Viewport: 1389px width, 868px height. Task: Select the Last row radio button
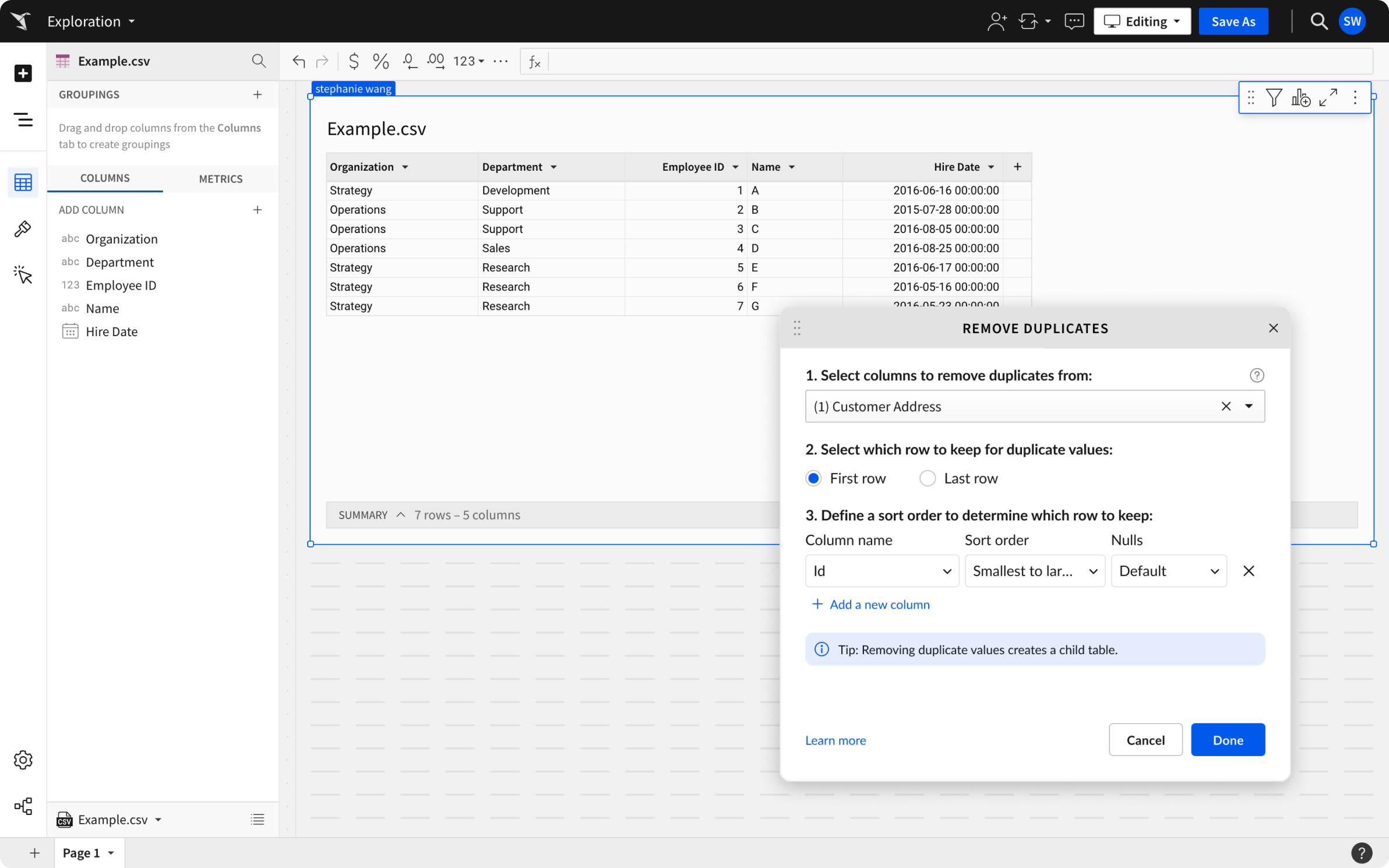click(927, 478)
